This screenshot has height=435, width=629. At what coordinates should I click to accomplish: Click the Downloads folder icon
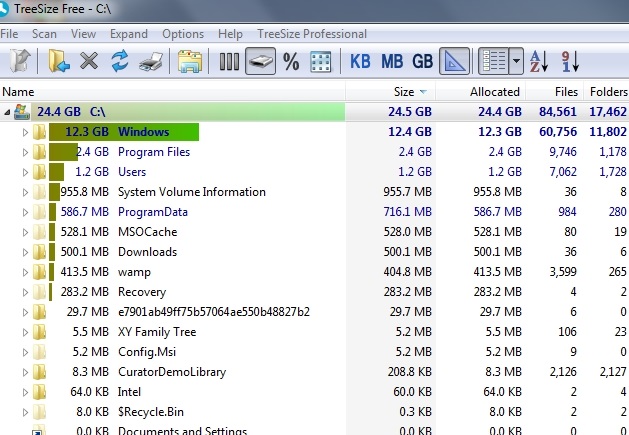[39, 252]
